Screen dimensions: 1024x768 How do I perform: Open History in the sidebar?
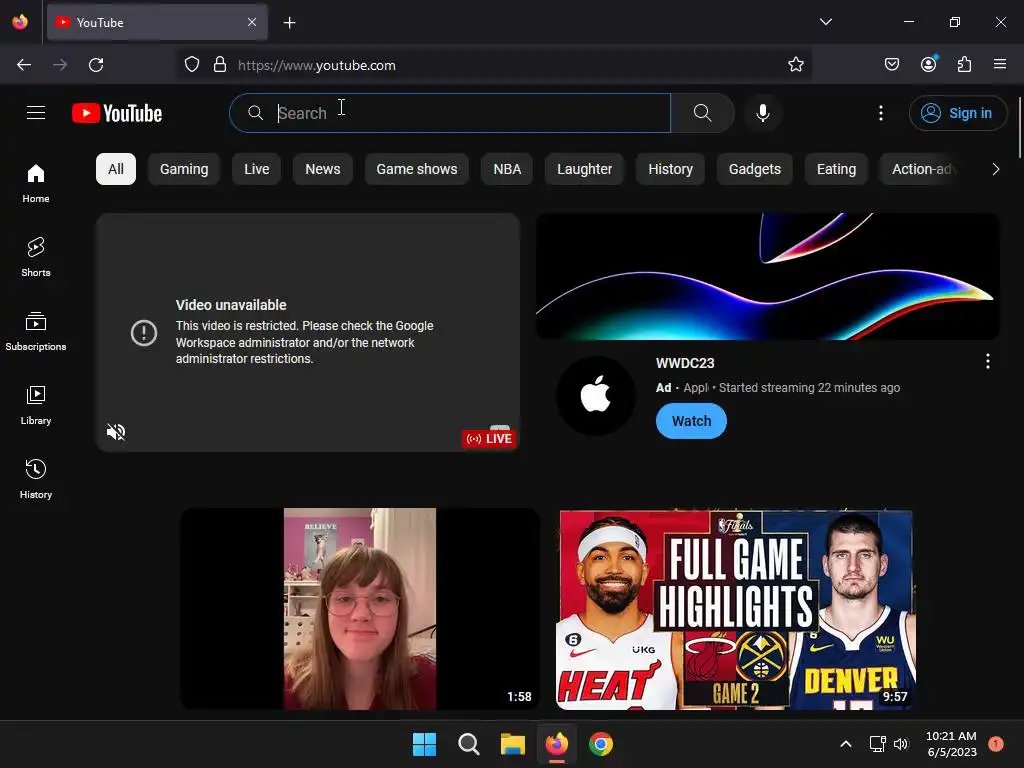[x=36, y=479]
